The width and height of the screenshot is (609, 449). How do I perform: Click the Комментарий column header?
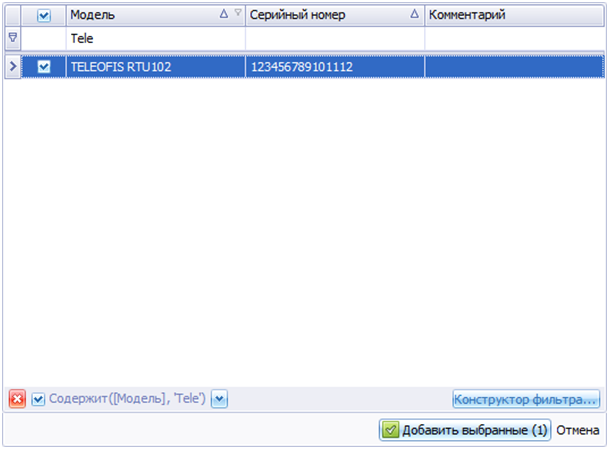pos(515,15)
